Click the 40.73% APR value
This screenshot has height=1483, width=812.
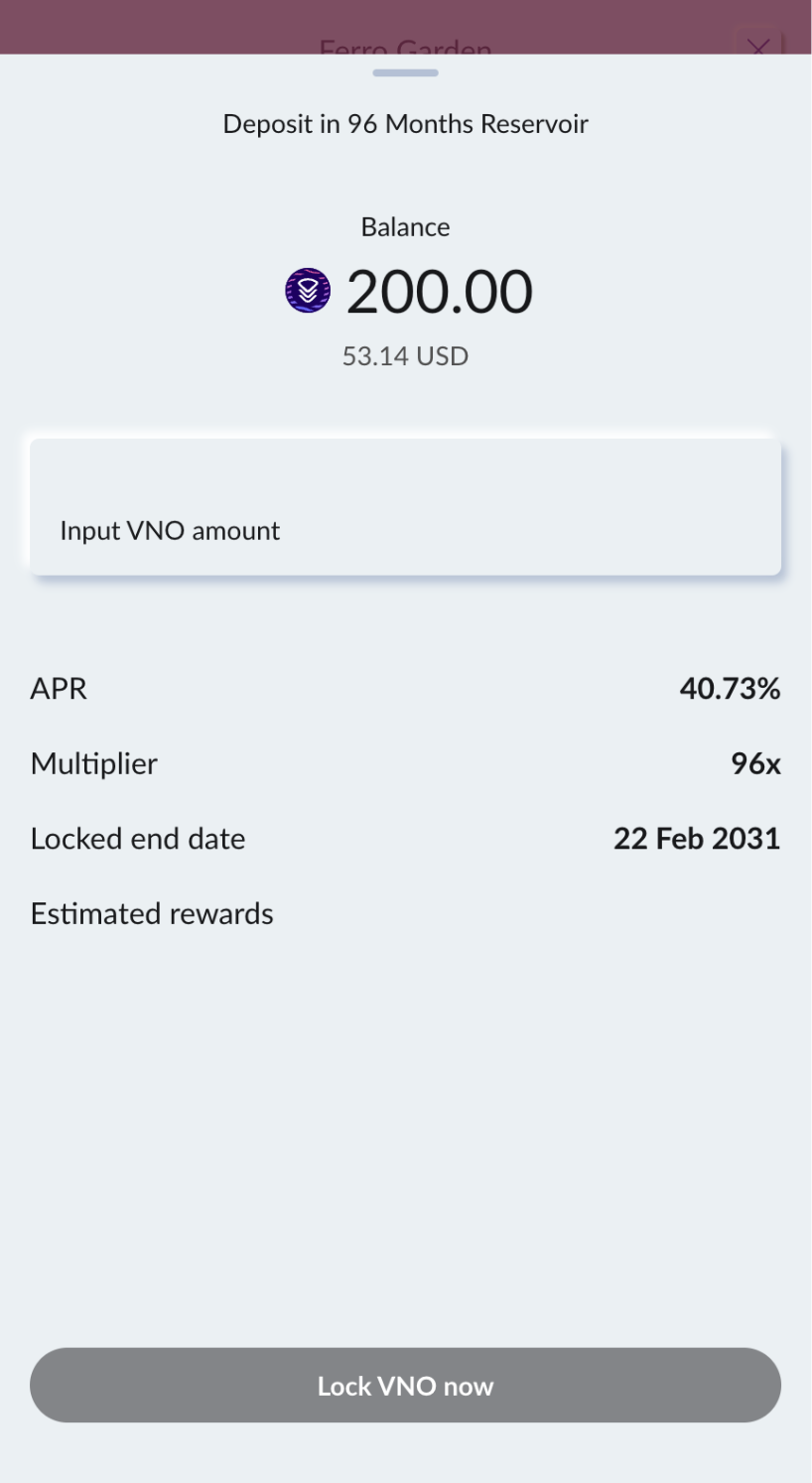point(730,688)
